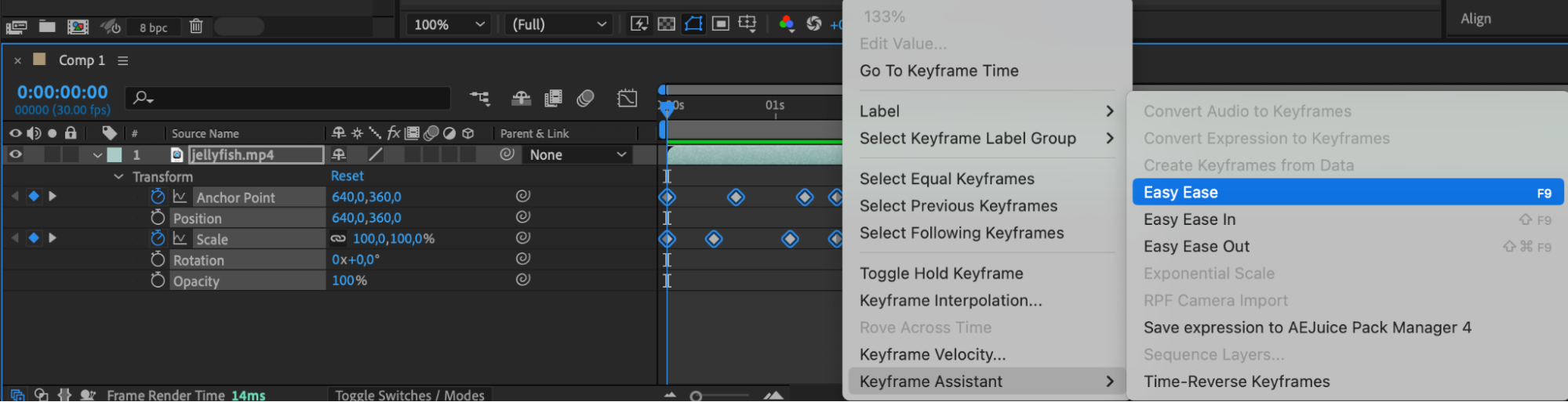Open the parent None dropdown
The image size is (1568, 402).
[577, 155]
